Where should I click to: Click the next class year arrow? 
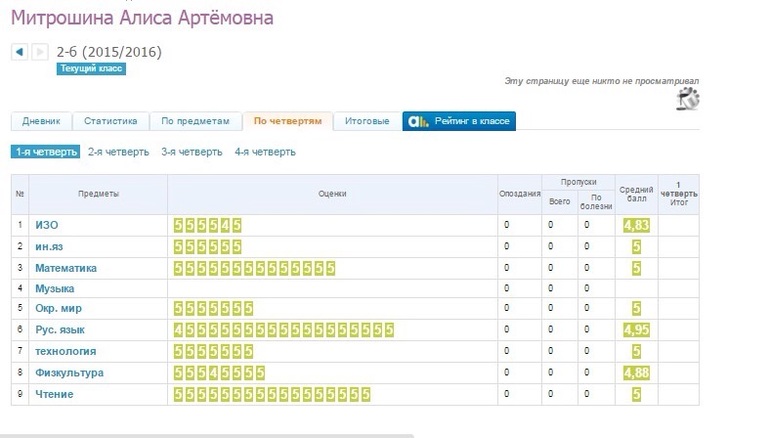[x=39, y=52]
